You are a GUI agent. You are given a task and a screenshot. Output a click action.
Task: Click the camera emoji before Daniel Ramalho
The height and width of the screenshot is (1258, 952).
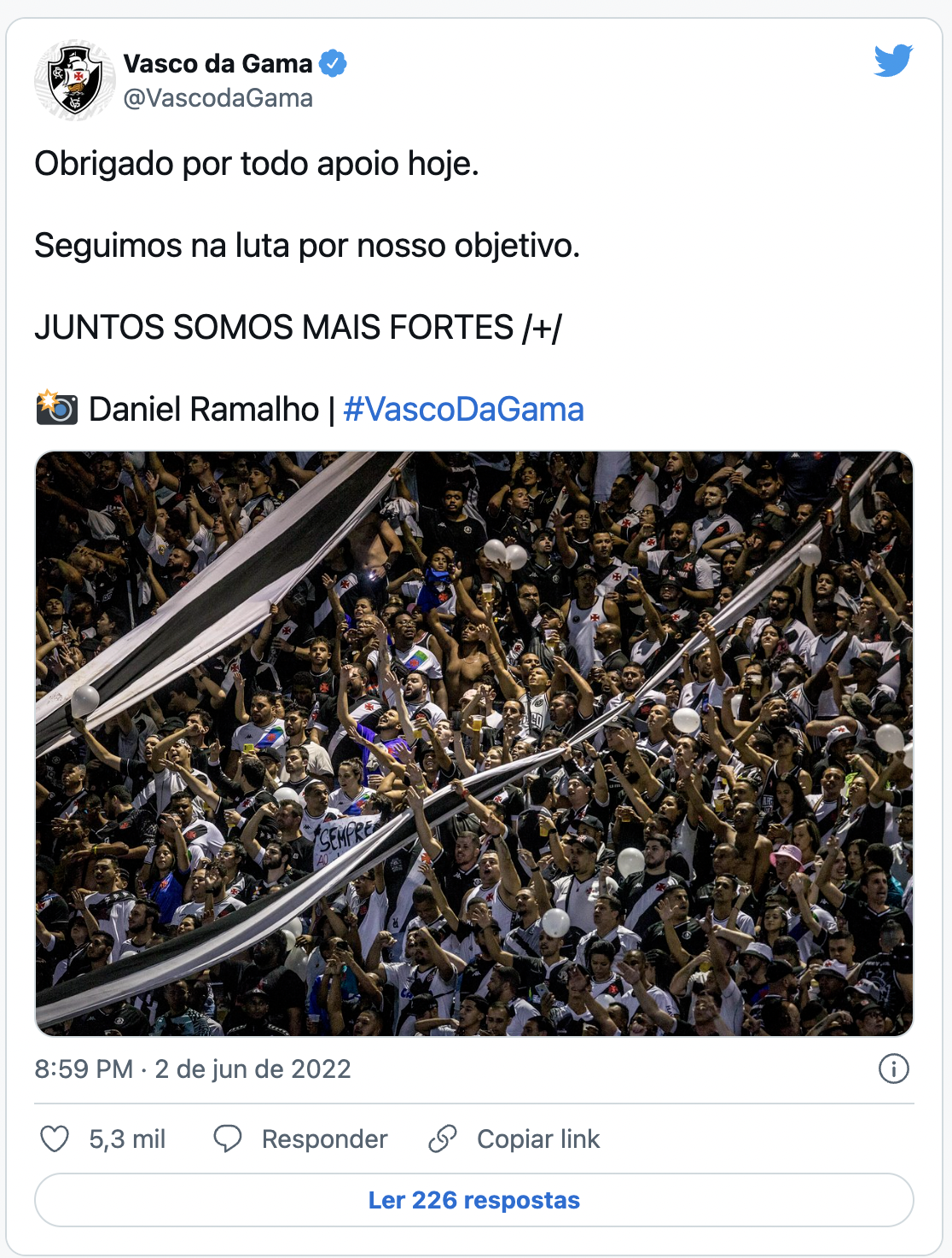pos(57,408)
